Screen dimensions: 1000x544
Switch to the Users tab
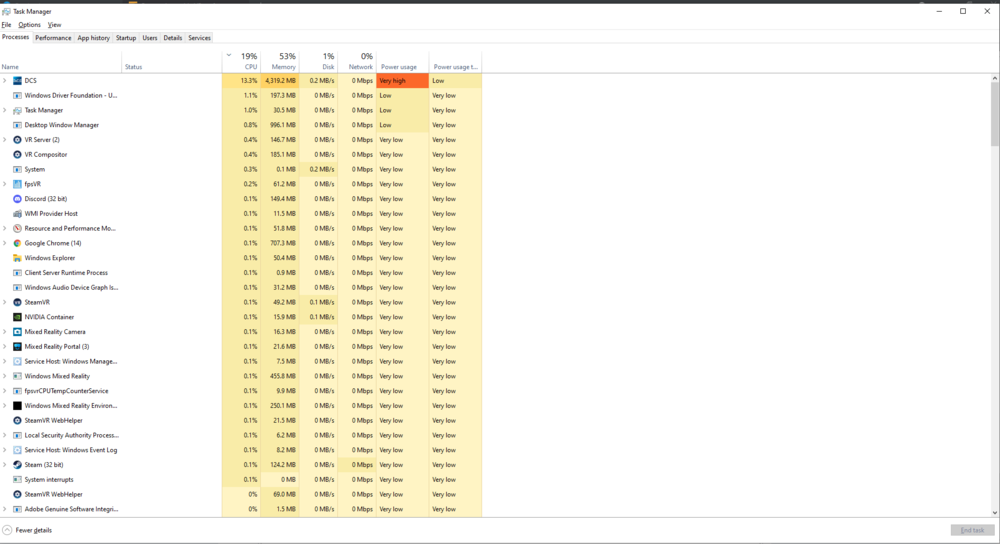point(150,38)
